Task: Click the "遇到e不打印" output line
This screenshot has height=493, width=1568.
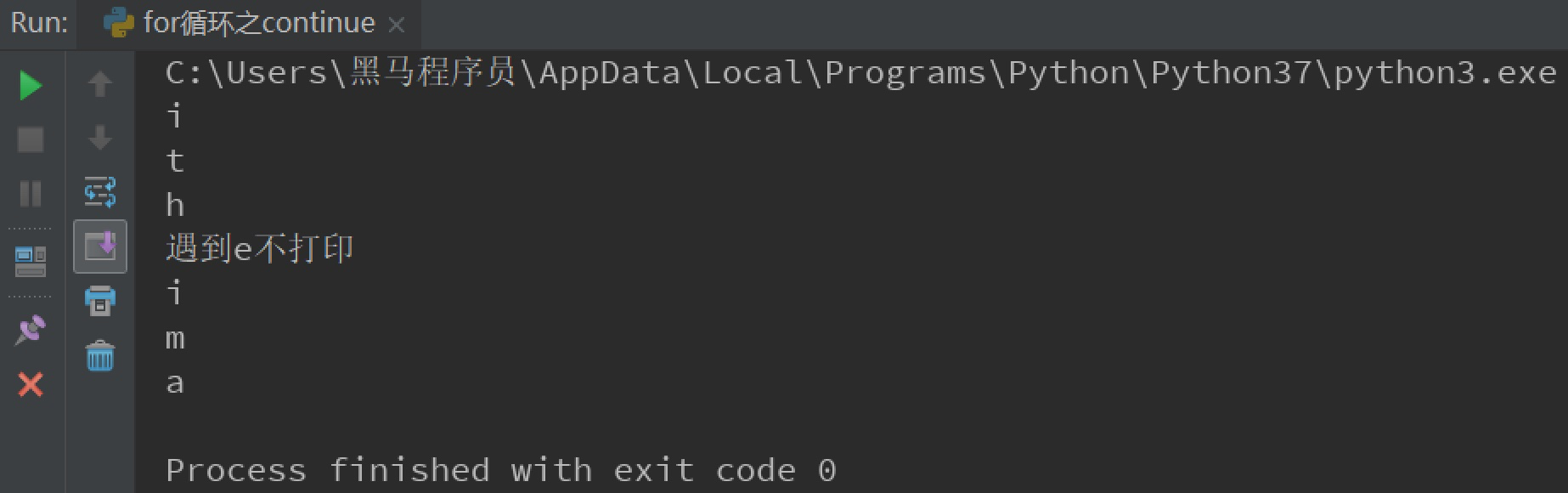Action: coord(259,249)
